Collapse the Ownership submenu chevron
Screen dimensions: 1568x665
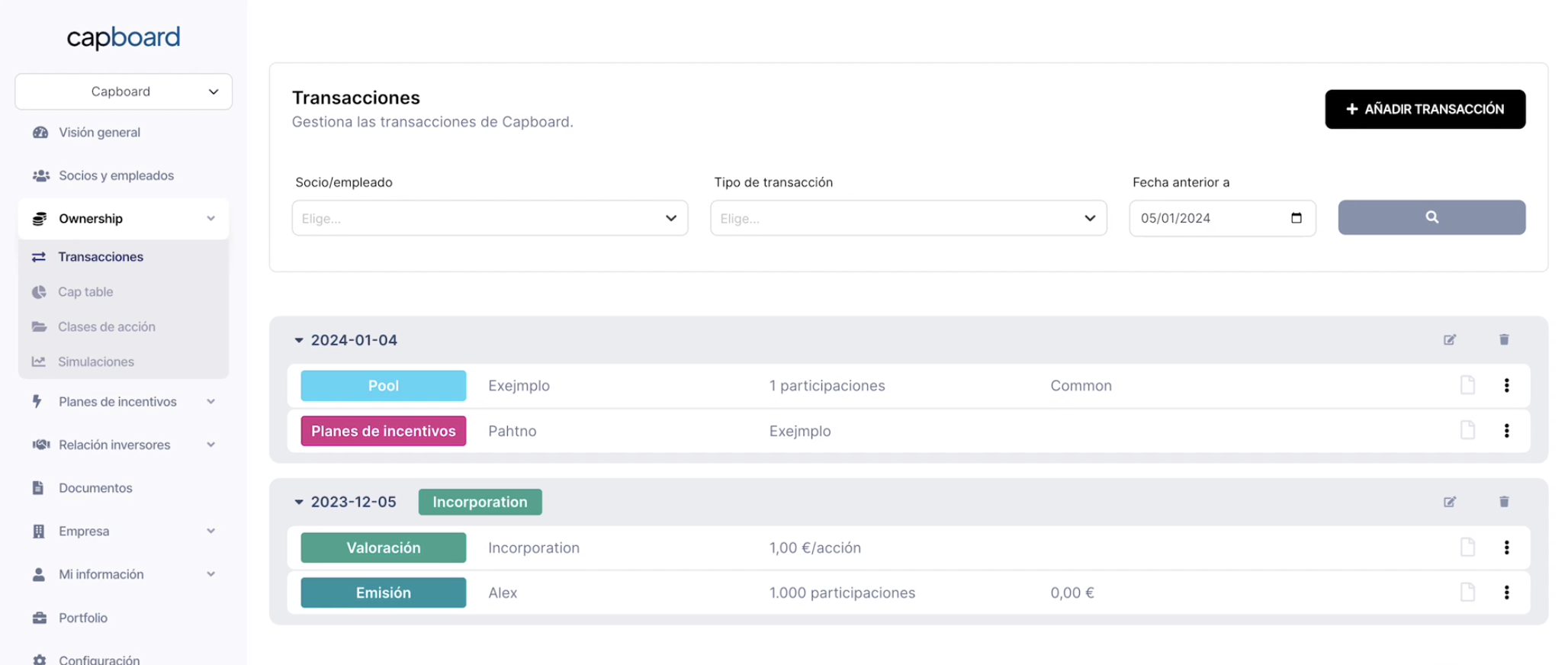(211, 219)
